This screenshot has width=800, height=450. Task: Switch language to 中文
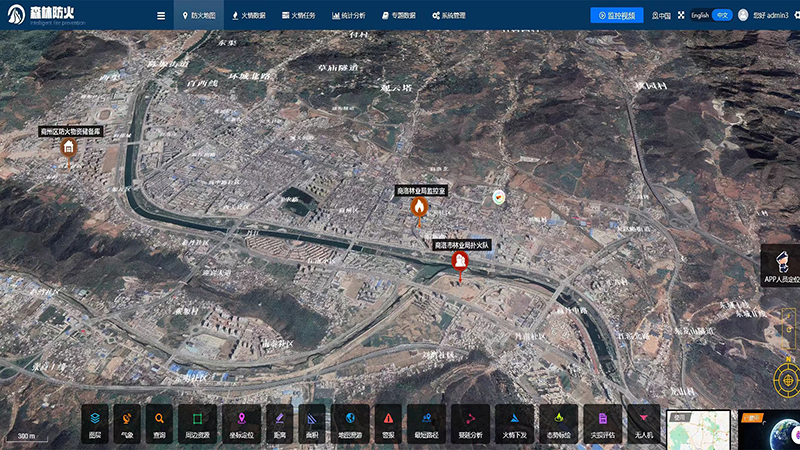(721, 15)
